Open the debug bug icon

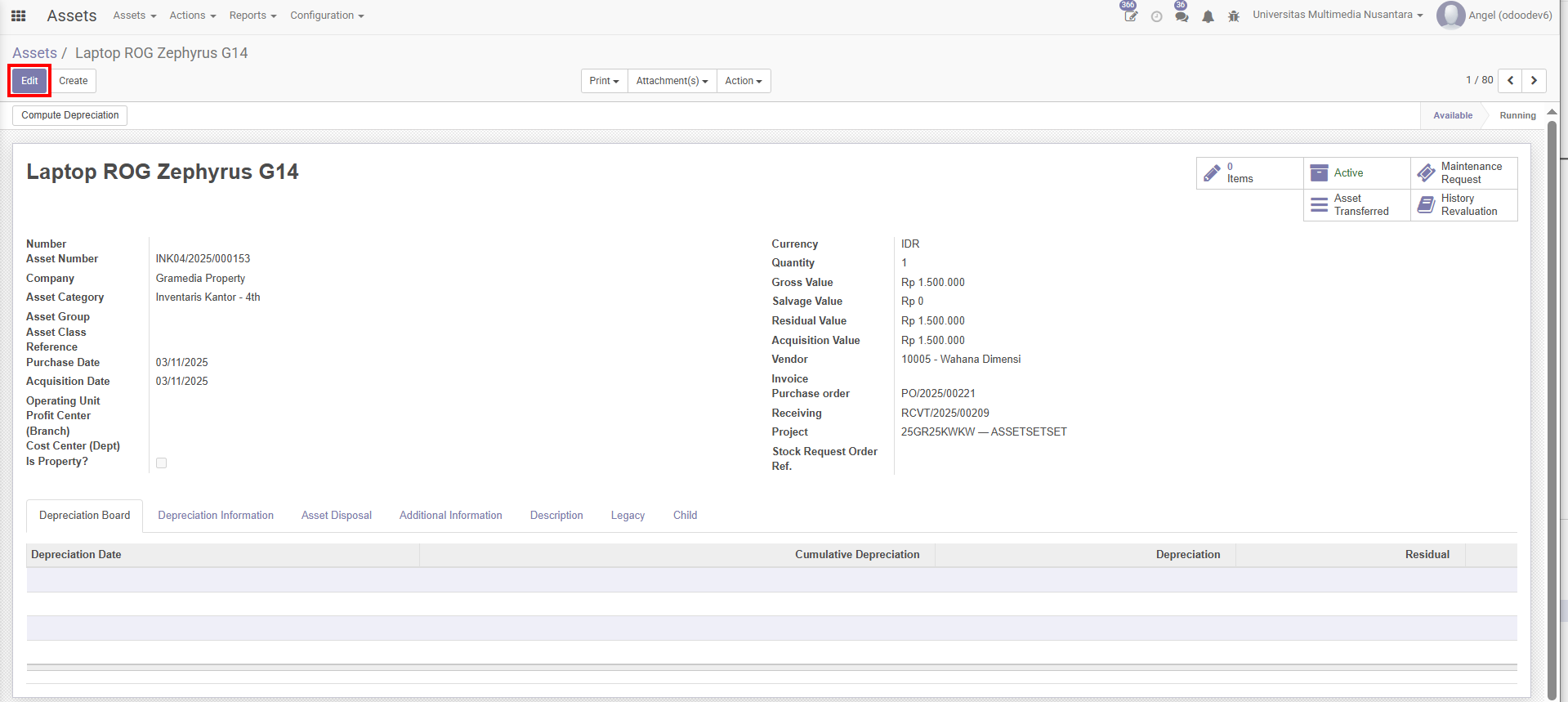click(x=1234, y=16)
